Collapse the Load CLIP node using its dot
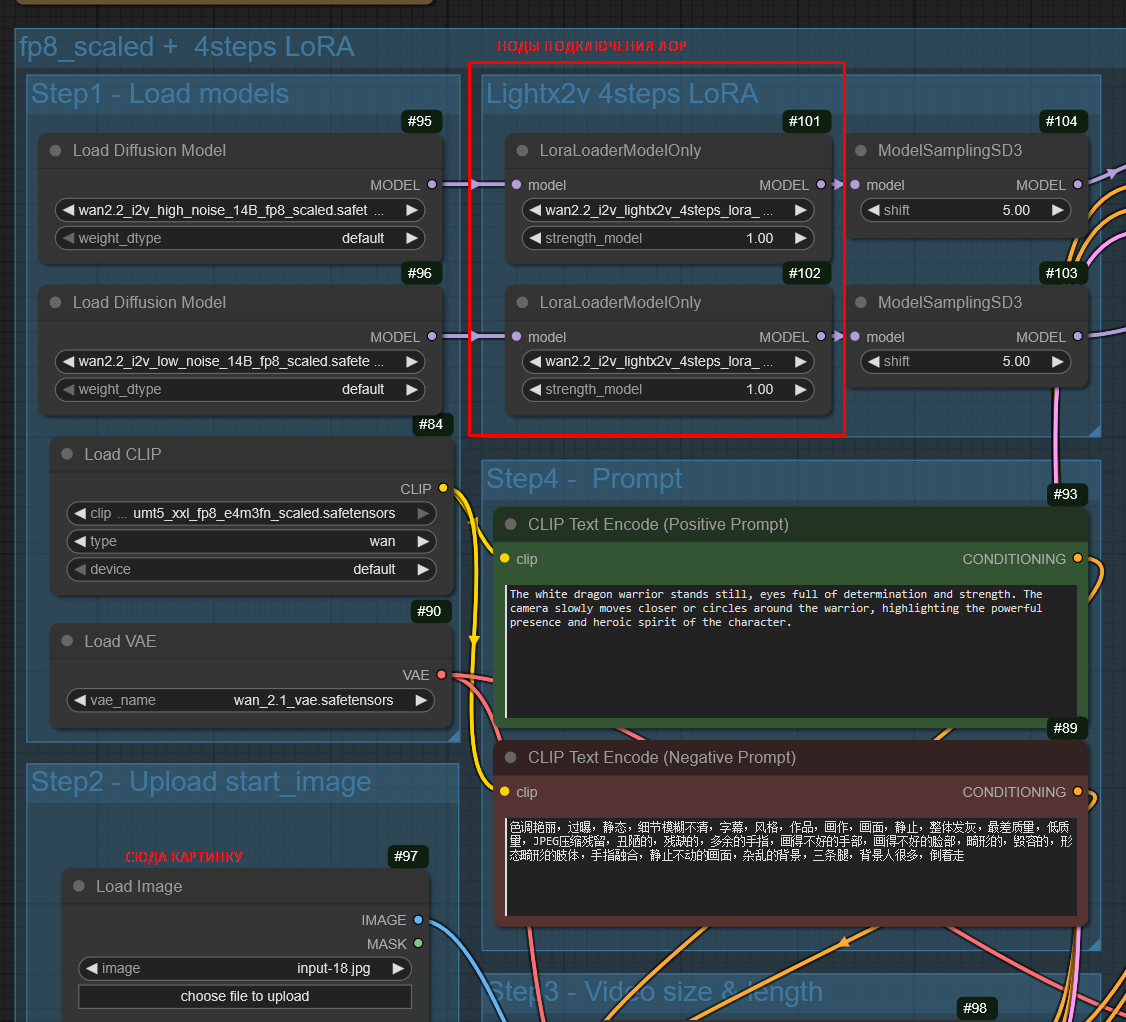 point(68,454)
